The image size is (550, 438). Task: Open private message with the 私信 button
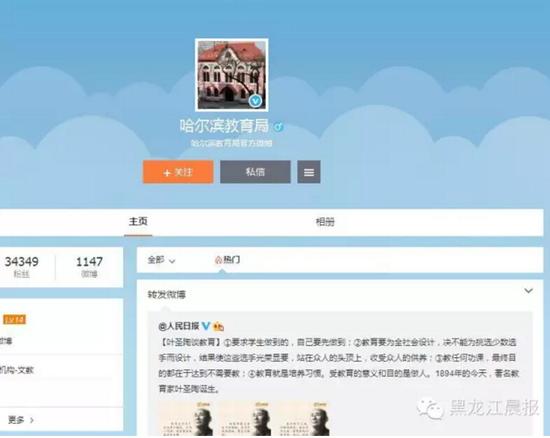pos(255,172)
